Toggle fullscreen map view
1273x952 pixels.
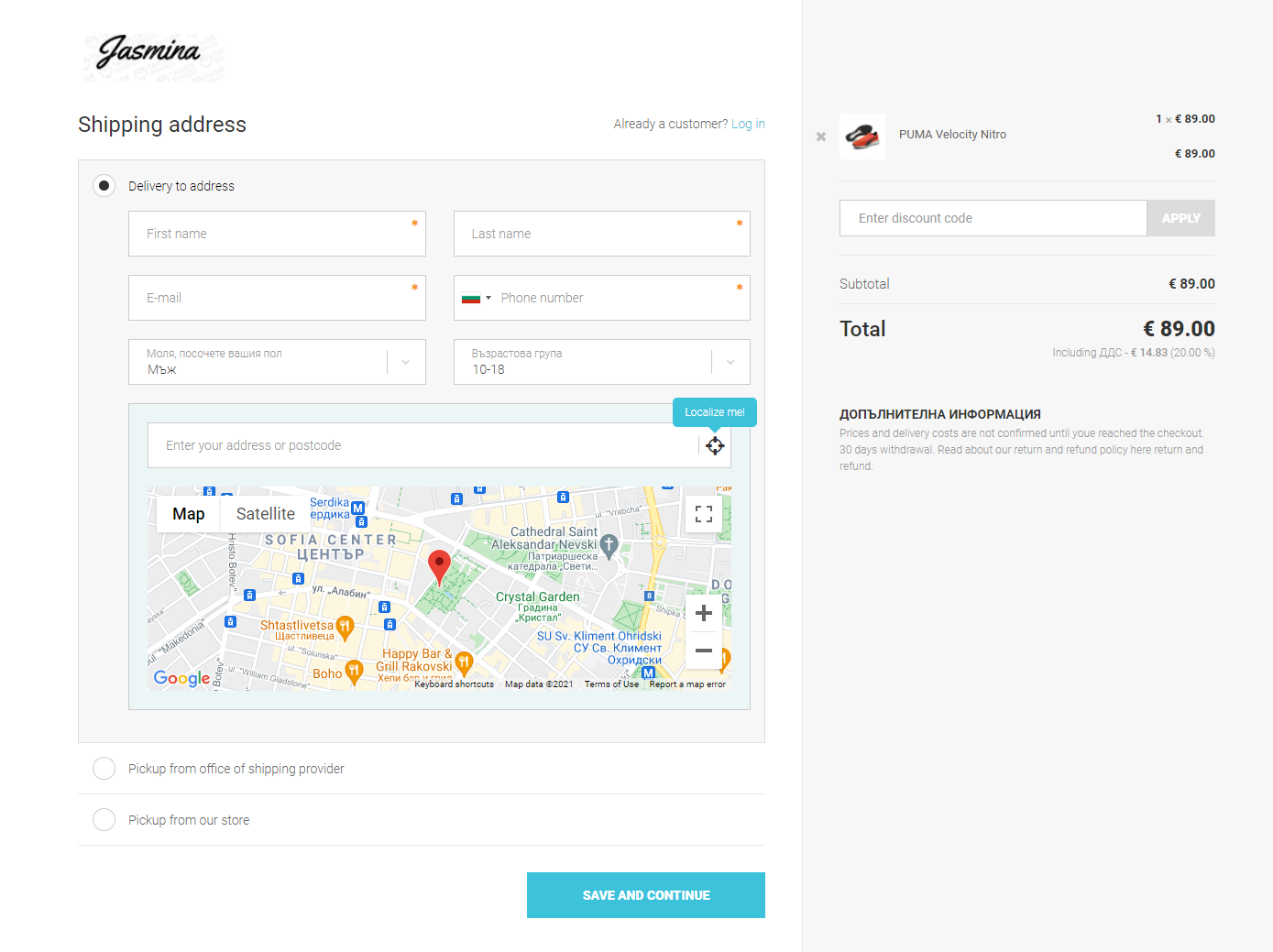tap(704, 514)
